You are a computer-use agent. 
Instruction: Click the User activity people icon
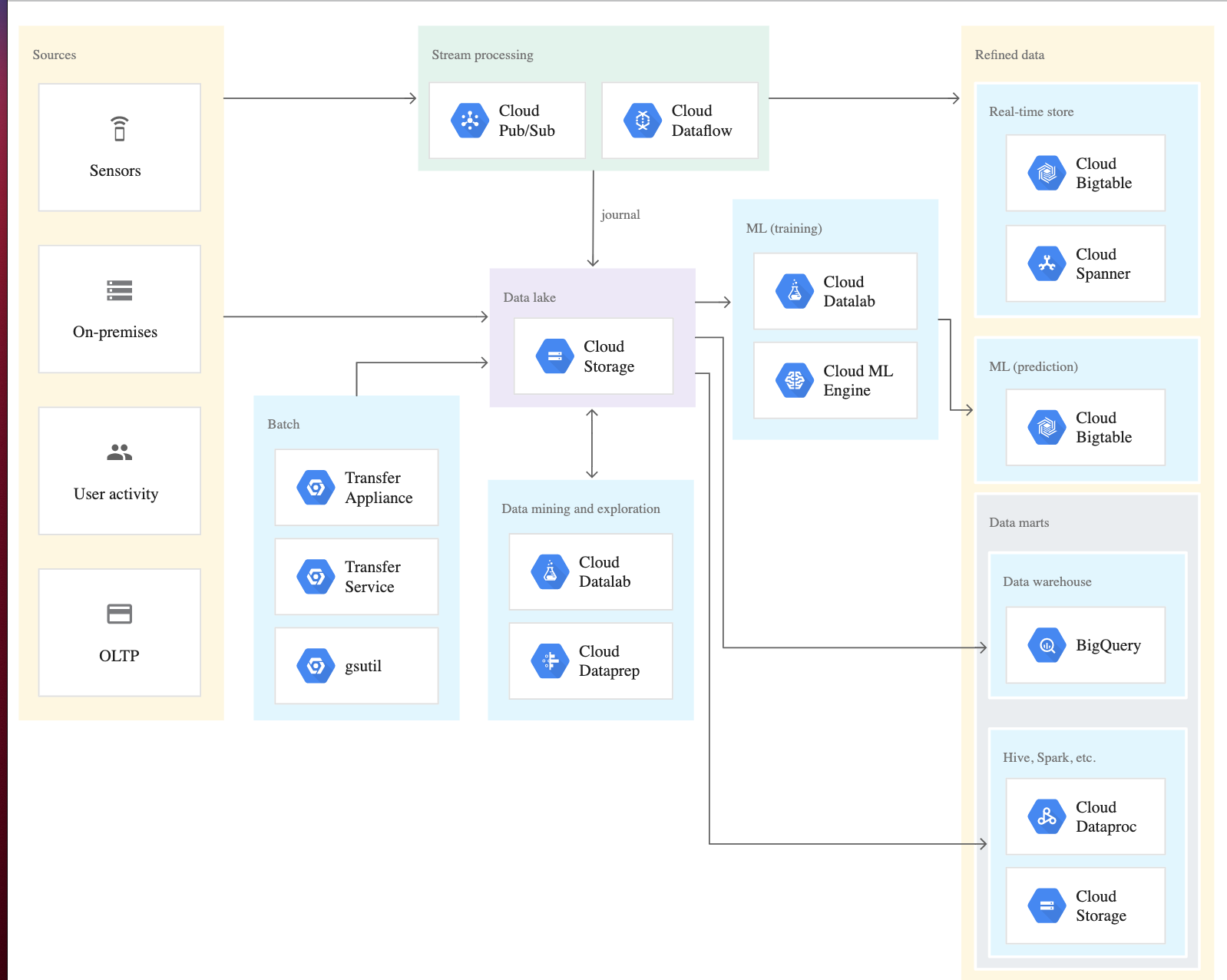click(119, 452)
